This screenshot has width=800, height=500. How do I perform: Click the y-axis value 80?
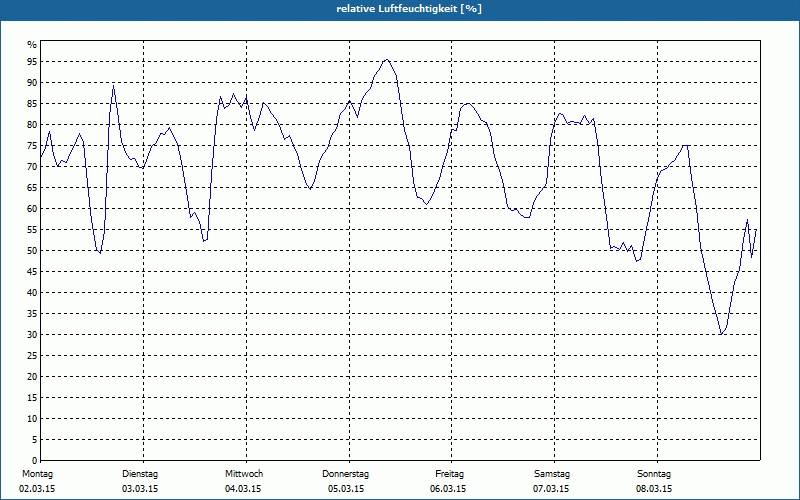tap(32, 124)
